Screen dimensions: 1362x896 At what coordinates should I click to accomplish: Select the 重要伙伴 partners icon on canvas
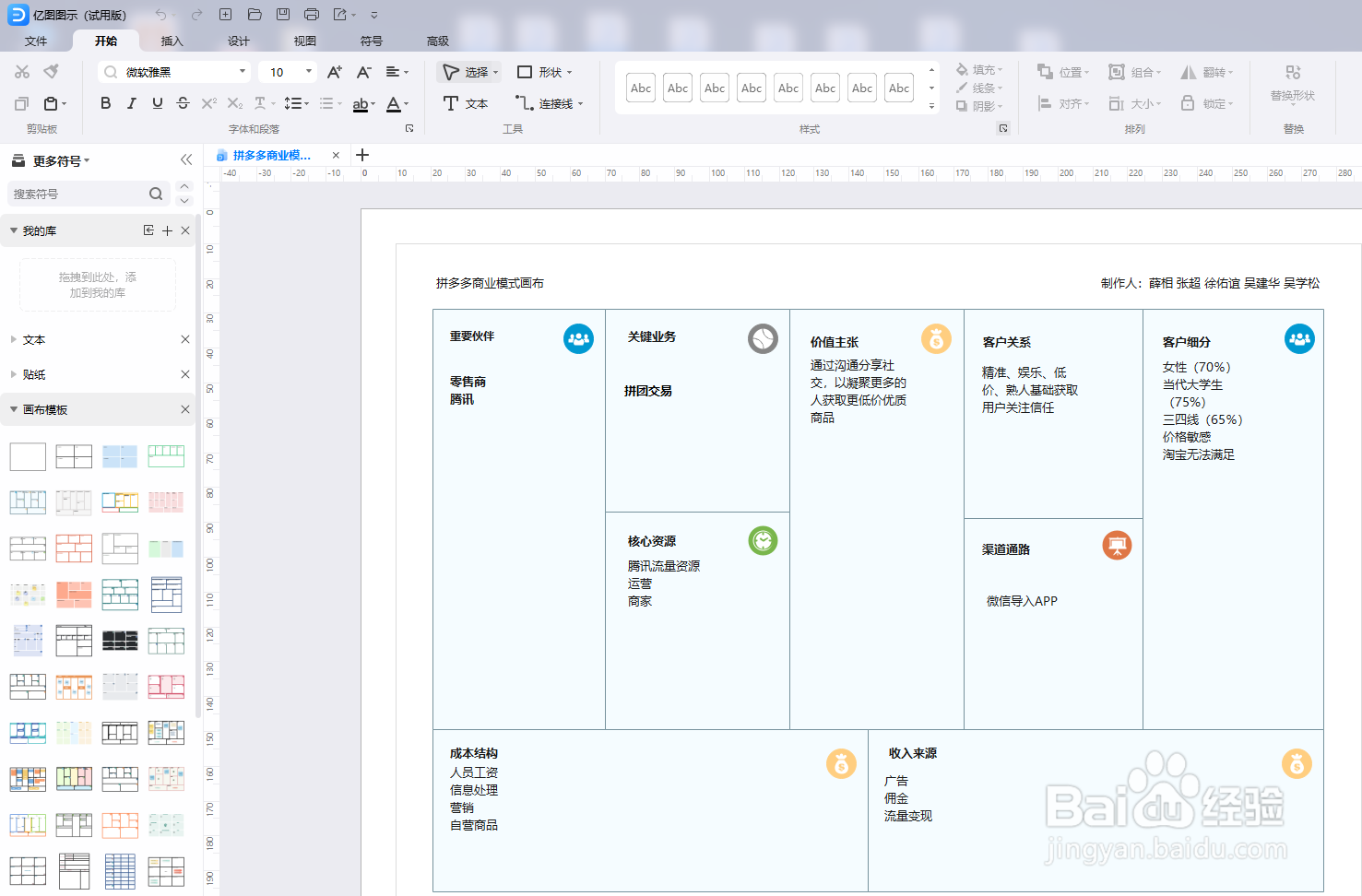[578, 338]
